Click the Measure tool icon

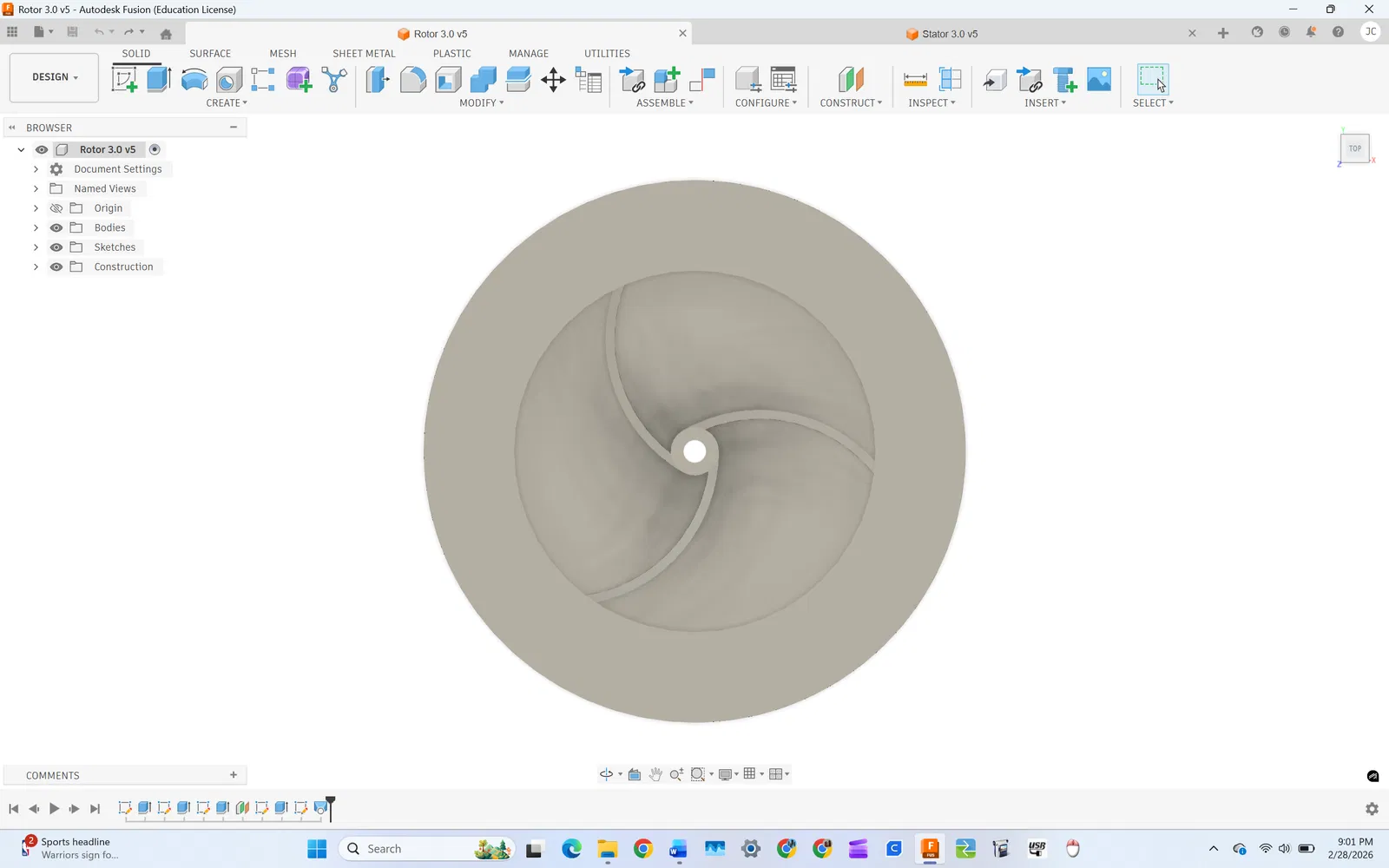pyautogui.click(x=915, y=80)
